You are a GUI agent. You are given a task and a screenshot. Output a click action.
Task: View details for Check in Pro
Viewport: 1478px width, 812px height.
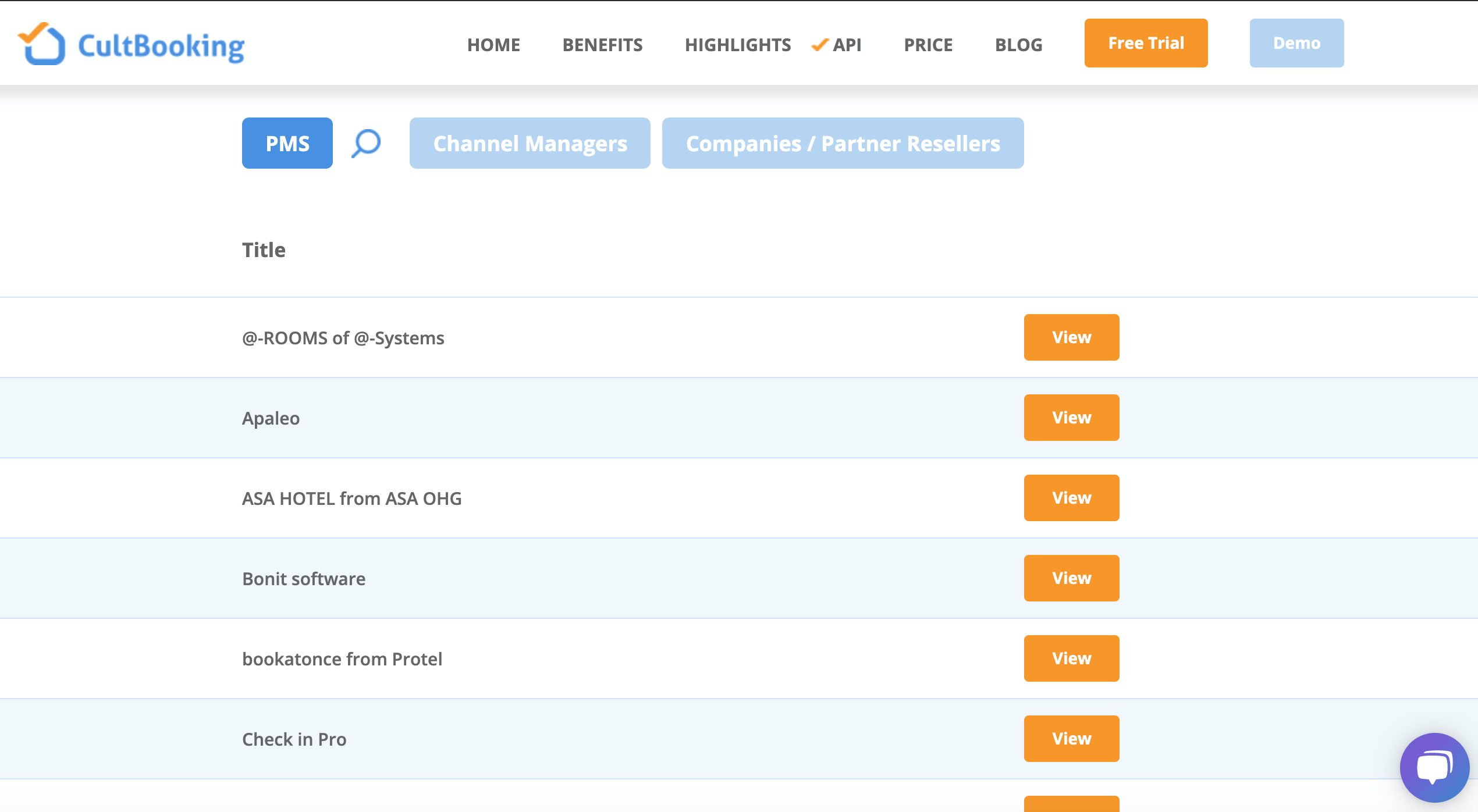pyautogui.click(x=1071, y=739)
